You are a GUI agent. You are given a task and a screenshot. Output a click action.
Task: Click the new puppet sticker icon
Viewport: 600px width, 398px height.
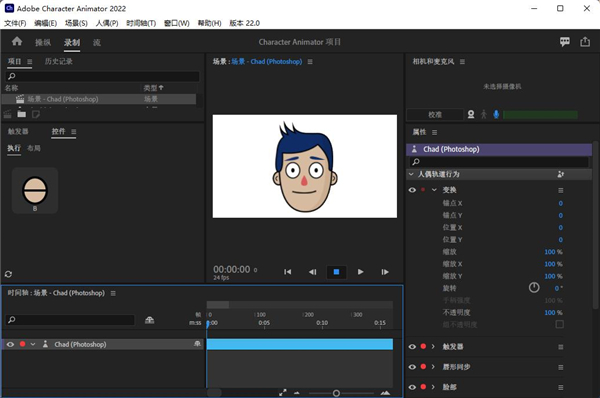pyautogui.click(x=36, y=114)
